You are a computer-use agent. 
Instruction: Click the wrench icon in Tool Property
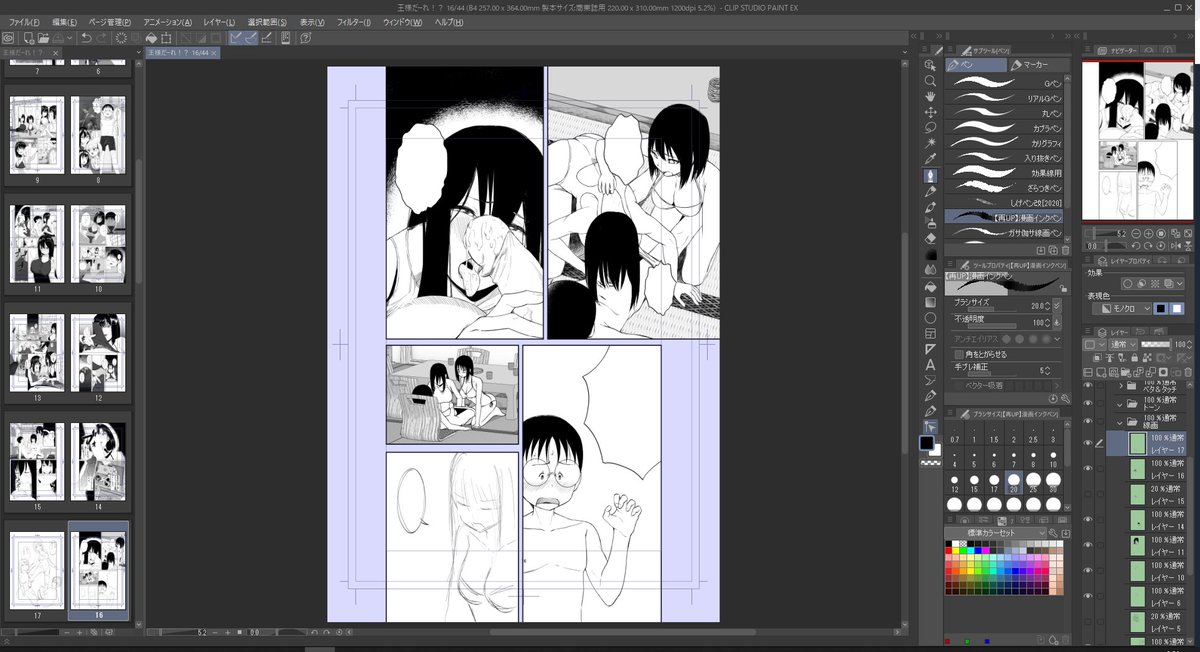pos(1066,398)
